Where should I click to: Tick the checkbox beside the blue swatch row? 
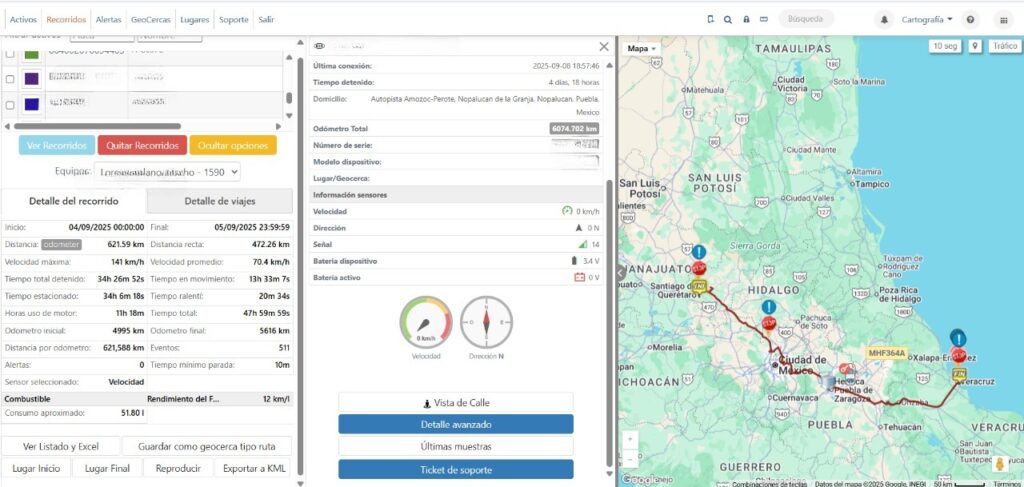click(11, 104)
